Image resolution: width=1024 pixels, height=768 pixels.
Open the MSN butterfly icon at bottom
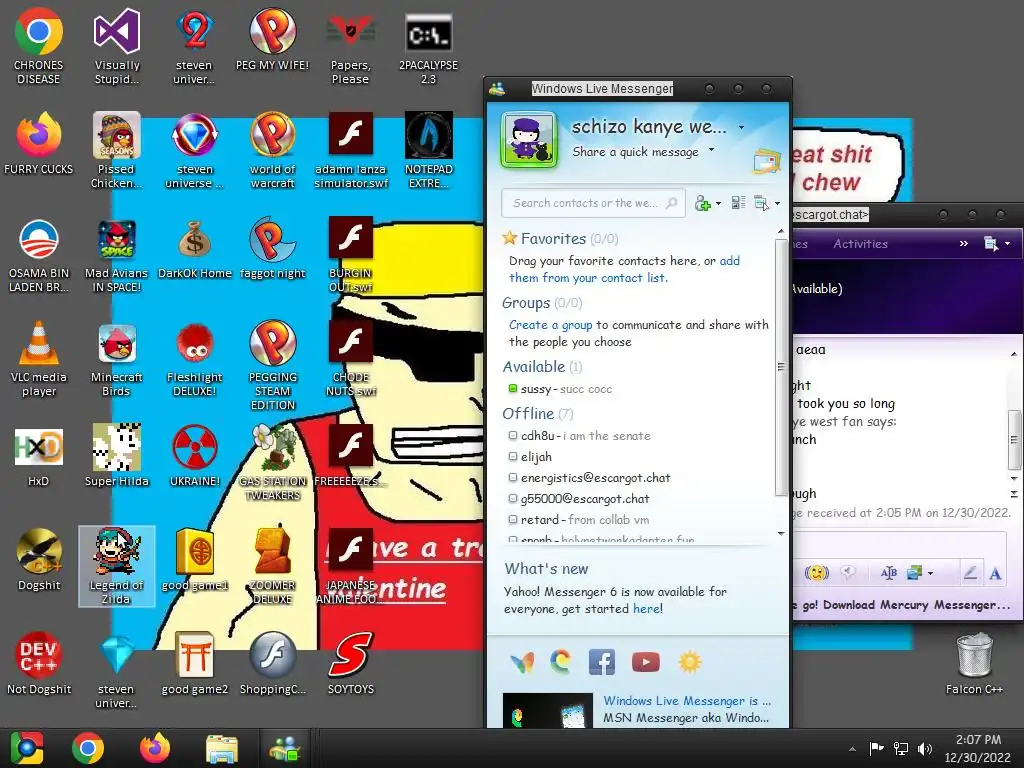(522, 662)
